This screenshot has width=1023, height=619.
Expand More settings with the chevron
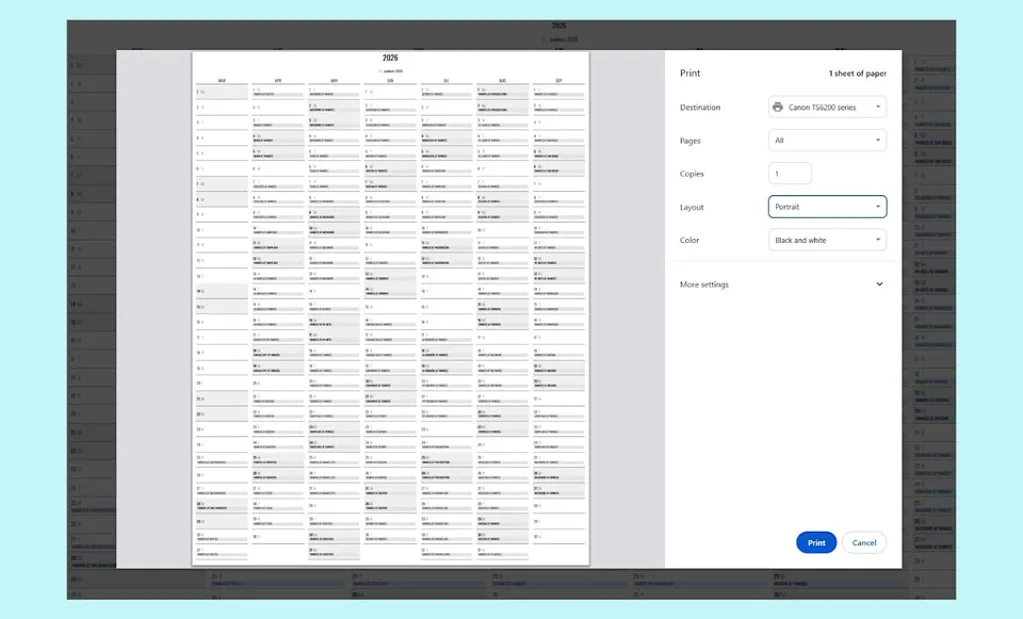pos(879,285)
